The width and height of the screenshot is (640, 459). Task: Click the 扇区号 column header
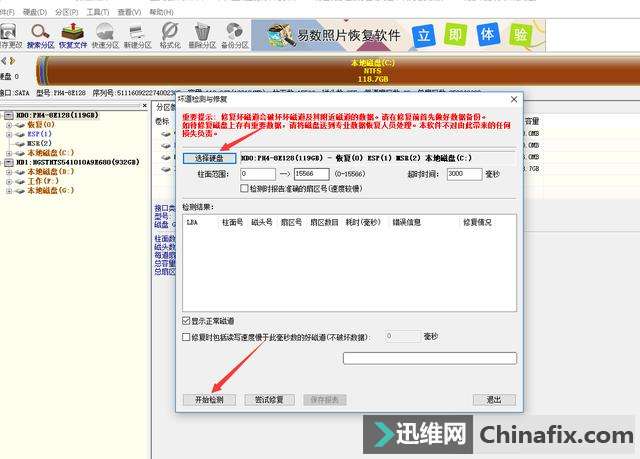(291, 223)
